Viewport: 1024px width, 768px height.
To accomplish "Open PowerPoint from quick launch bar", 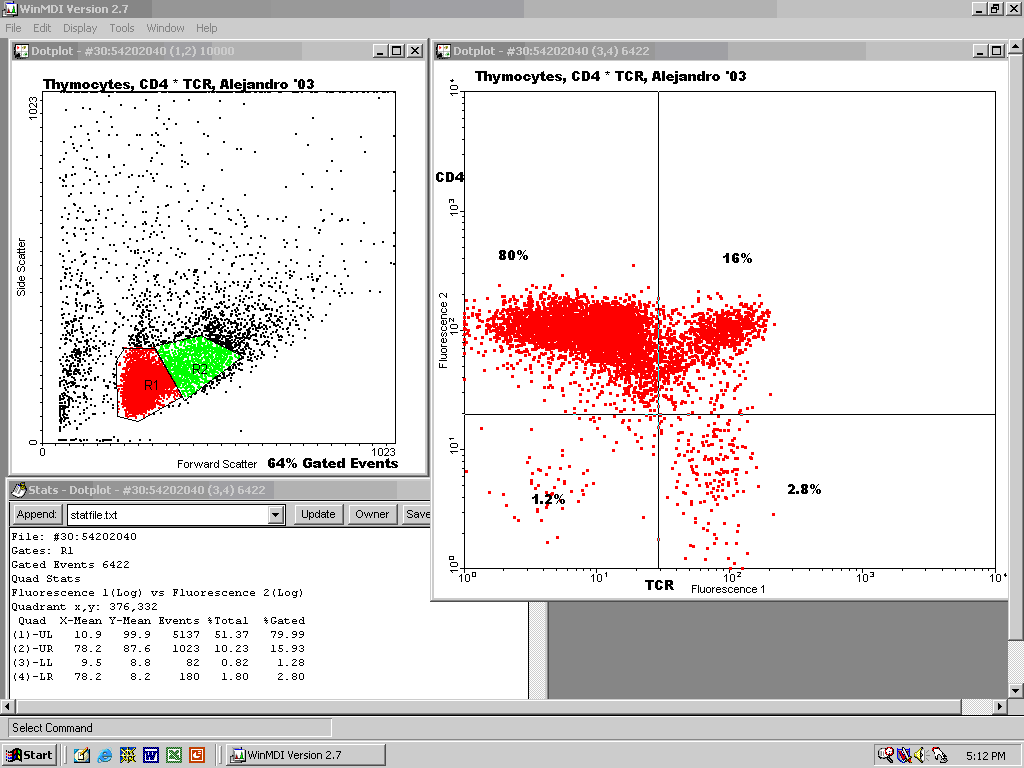I will click(x=197, y=755).
